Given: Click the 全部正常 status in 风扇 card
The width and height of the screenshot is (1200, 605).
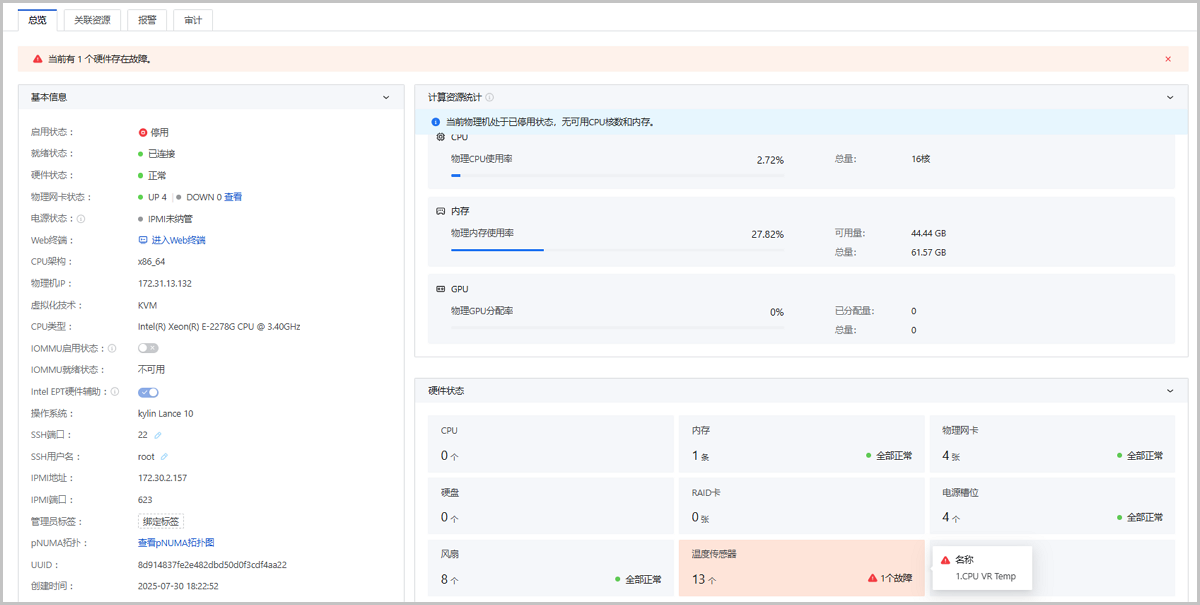Looking at the screenshot, I should coord(638,579).
